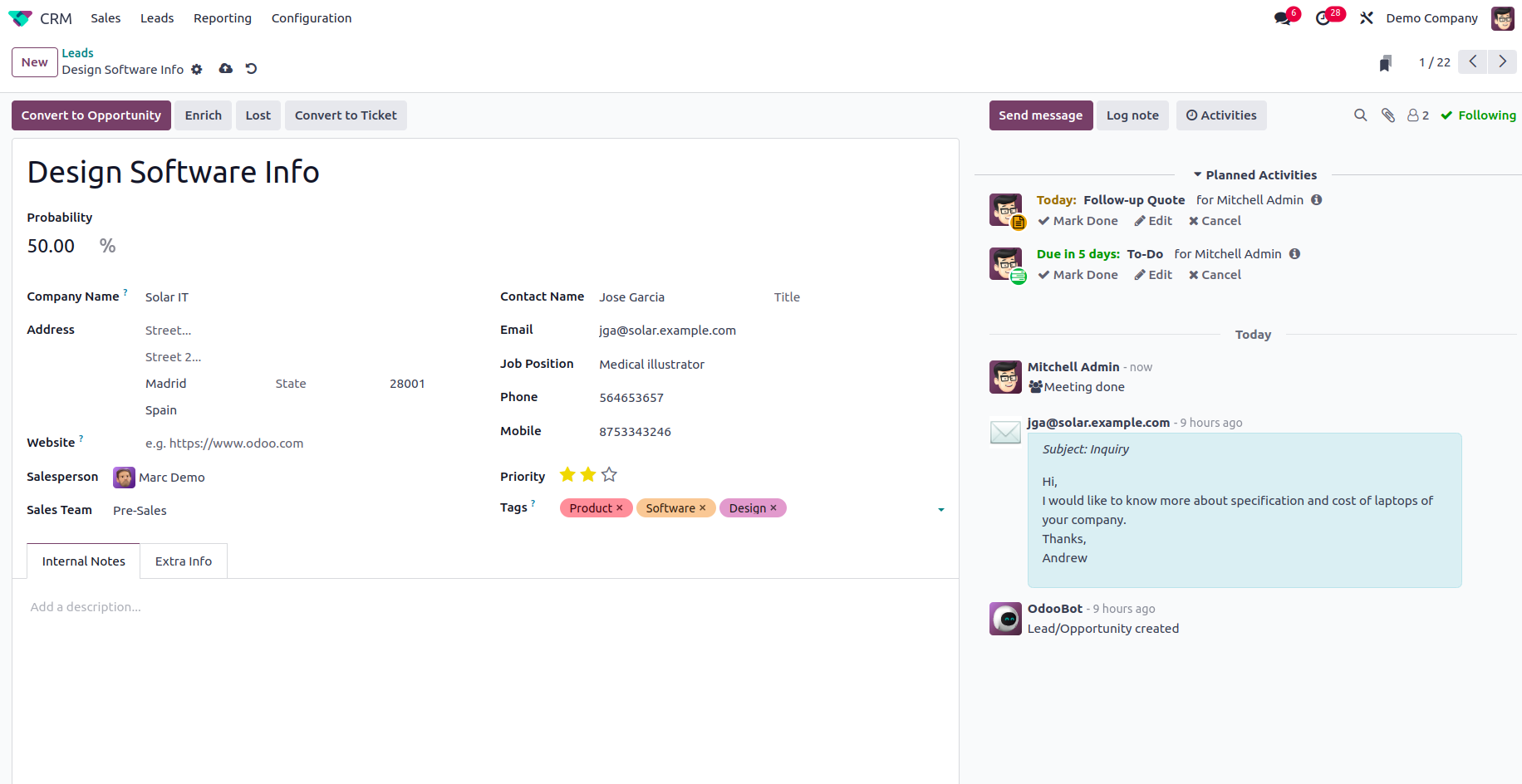Save the record using the cloud icon
The image size is (1522, 784).
pyautogui.click(x=225, y=68)
